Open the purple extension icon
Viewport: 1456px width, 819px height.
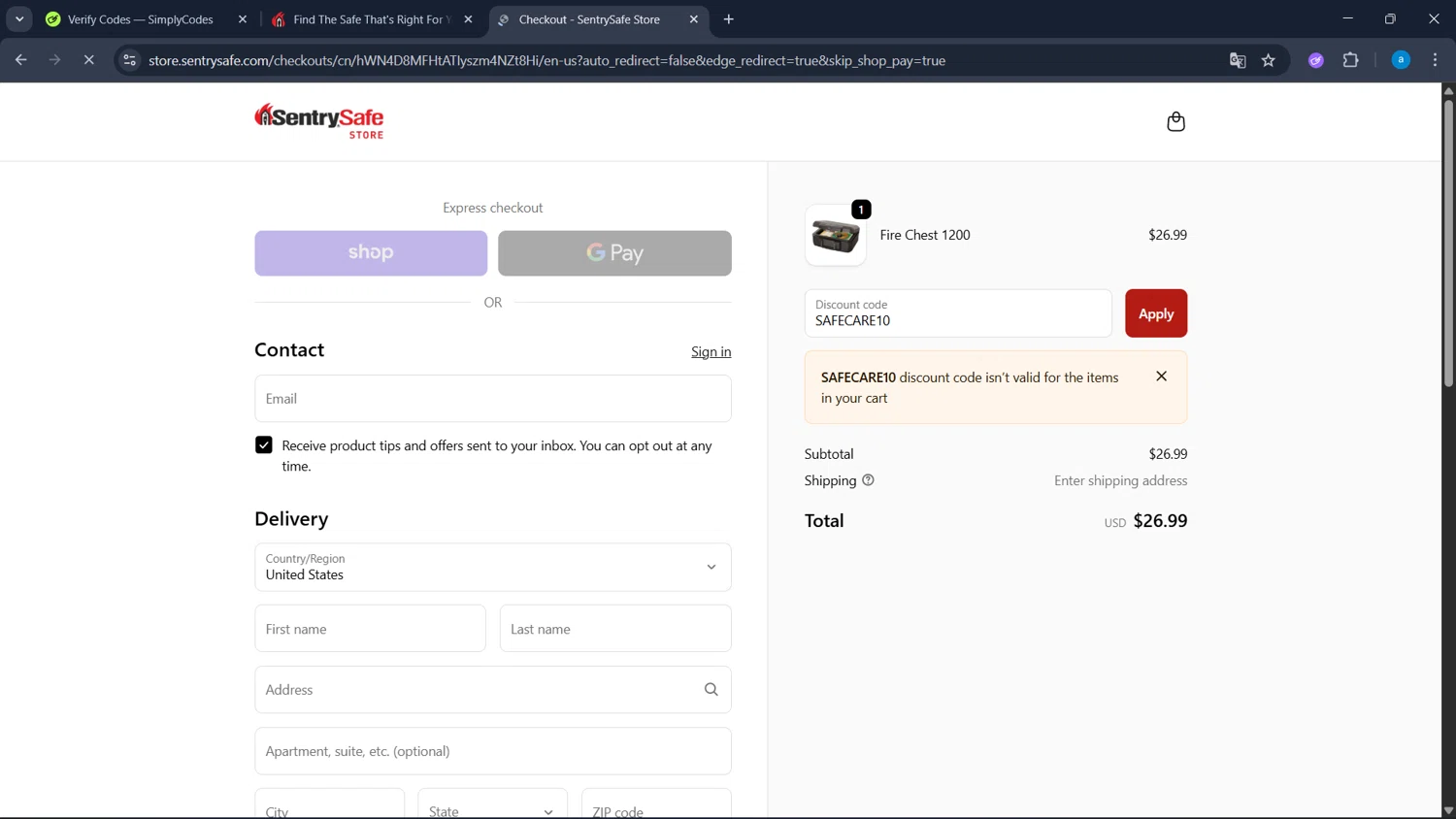[x=1316, y=60]
